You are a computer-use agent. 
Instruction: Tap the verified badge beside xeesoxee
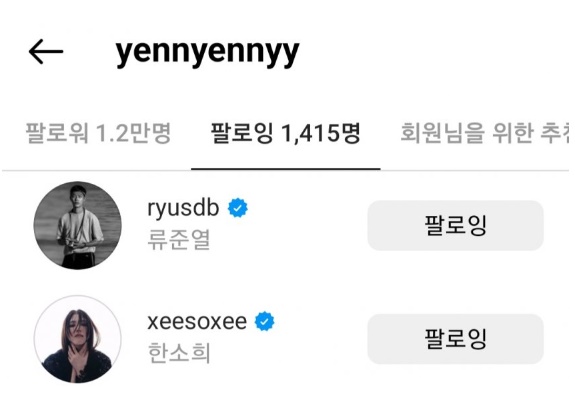tap(264, 321)
